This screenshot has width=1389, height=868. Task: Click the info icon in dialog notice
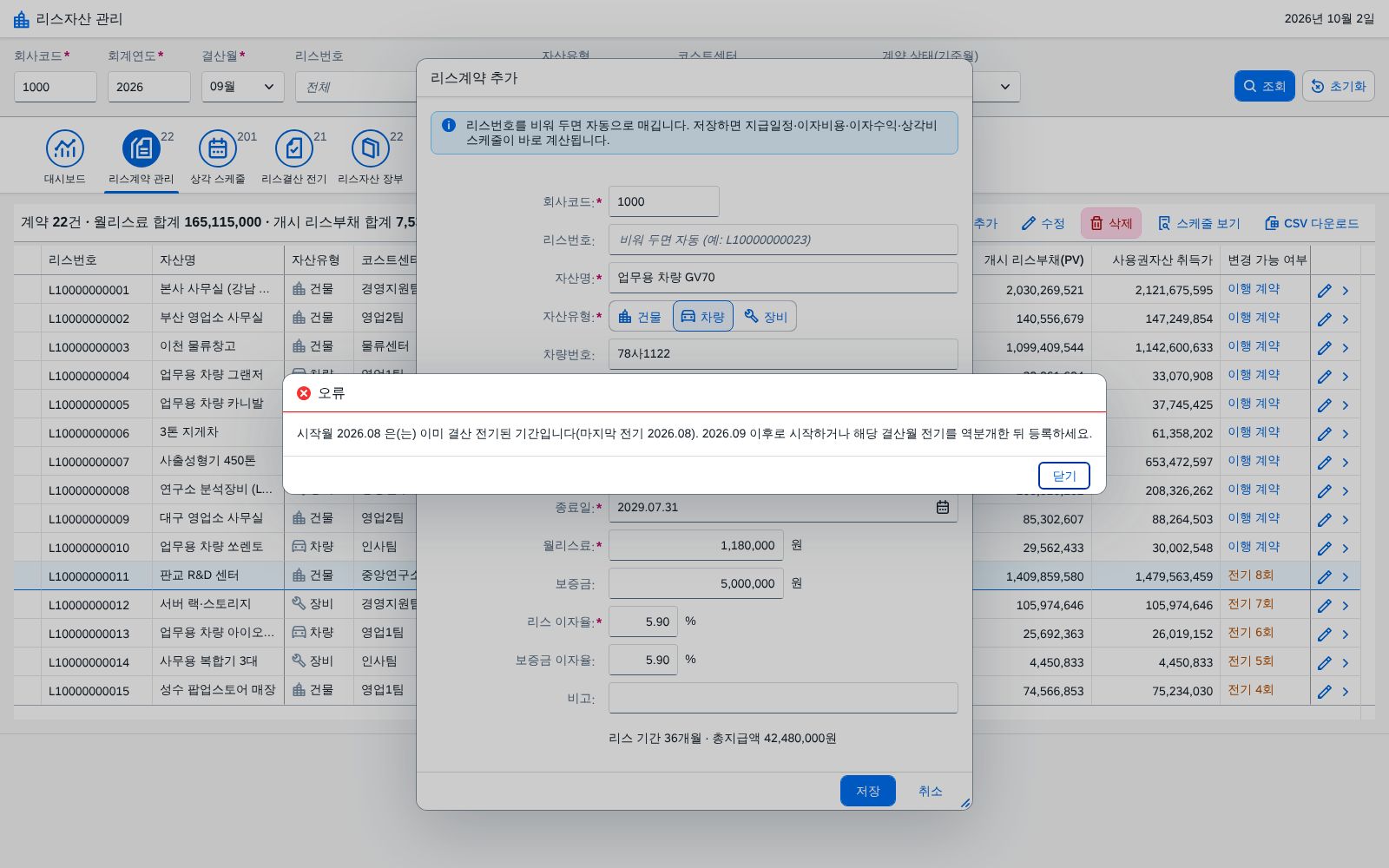tap(449, 125)
